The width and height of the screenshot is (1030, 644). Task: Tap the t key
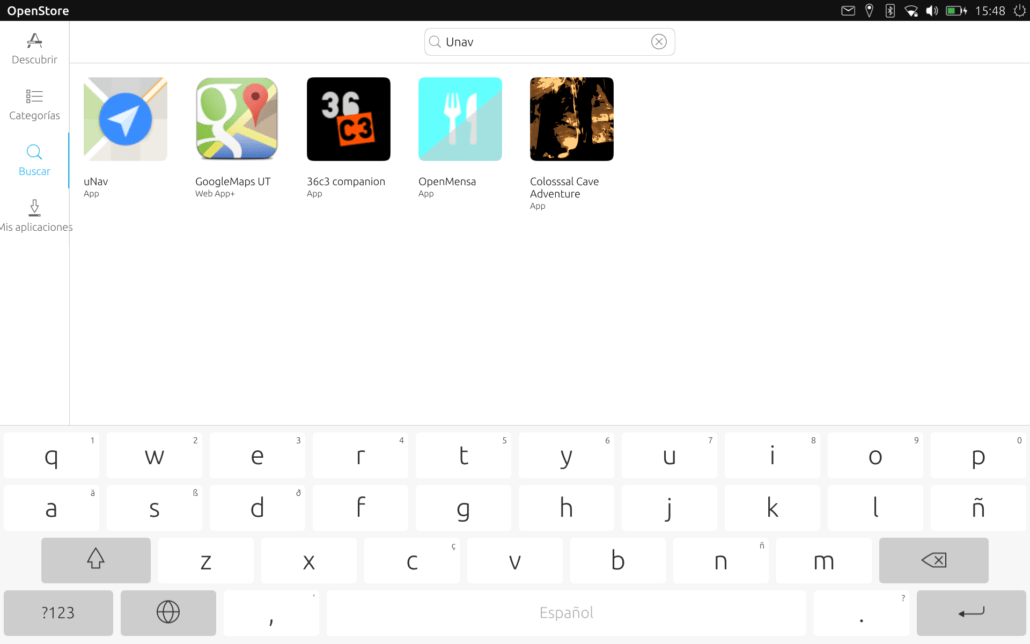click(464, 455)
